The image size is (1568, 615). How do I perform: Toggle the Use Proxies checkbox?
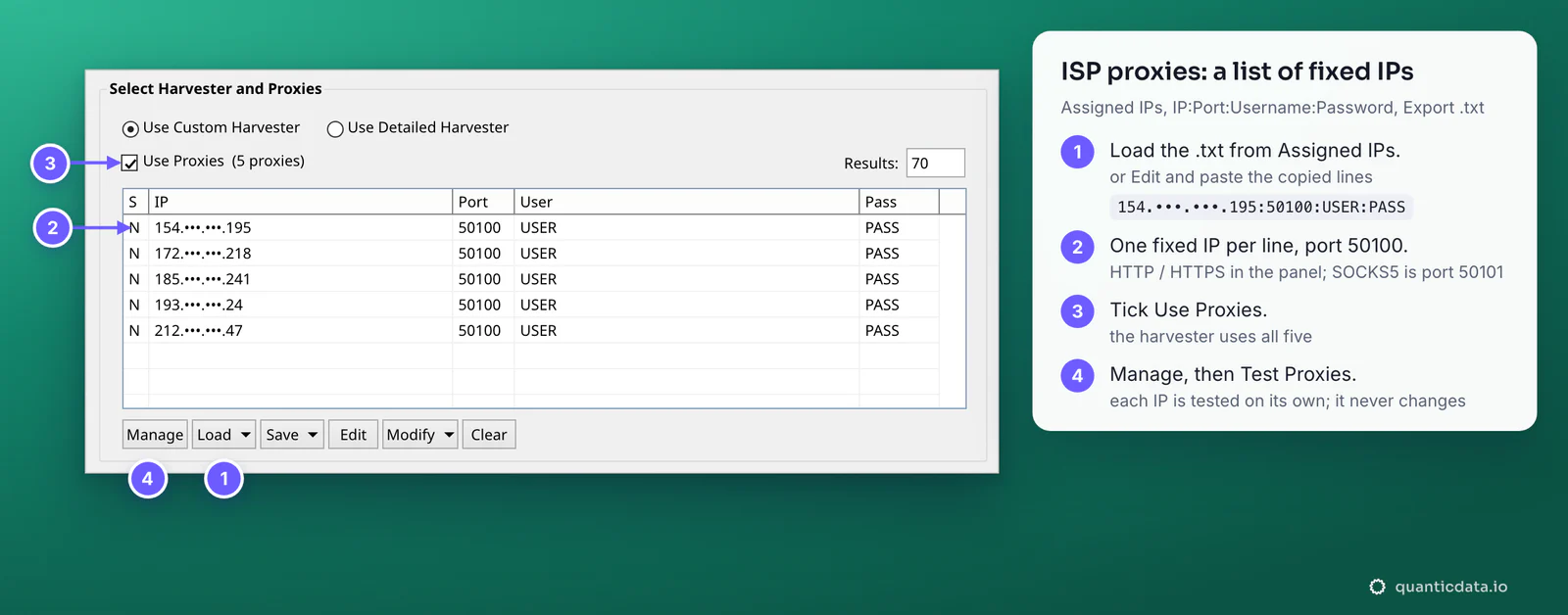point(129,163)
